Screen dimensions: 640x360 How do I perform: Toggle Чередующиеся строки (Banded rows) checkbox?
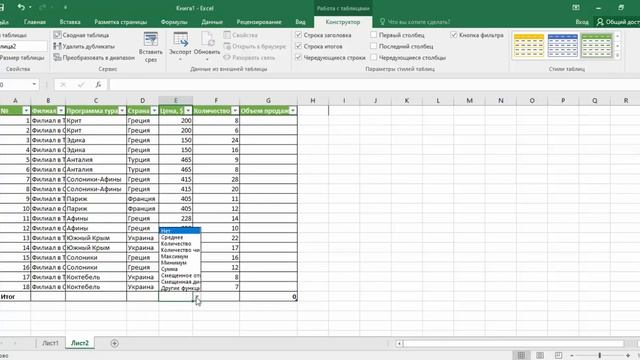(298, 58)
